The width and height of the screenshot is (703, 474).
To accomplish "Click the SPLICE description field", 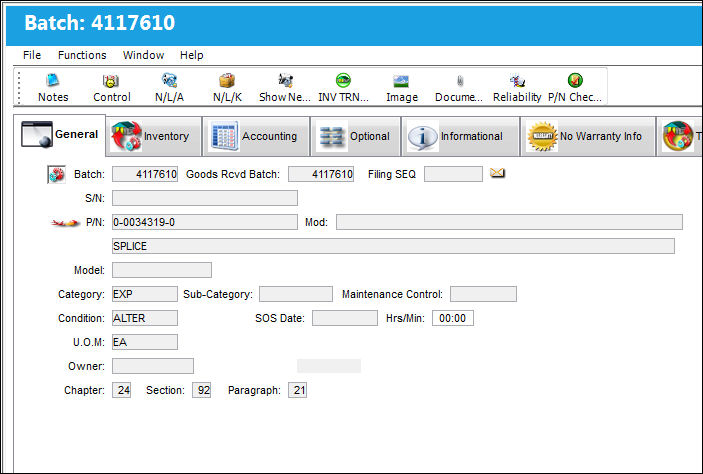I will 393,246.
